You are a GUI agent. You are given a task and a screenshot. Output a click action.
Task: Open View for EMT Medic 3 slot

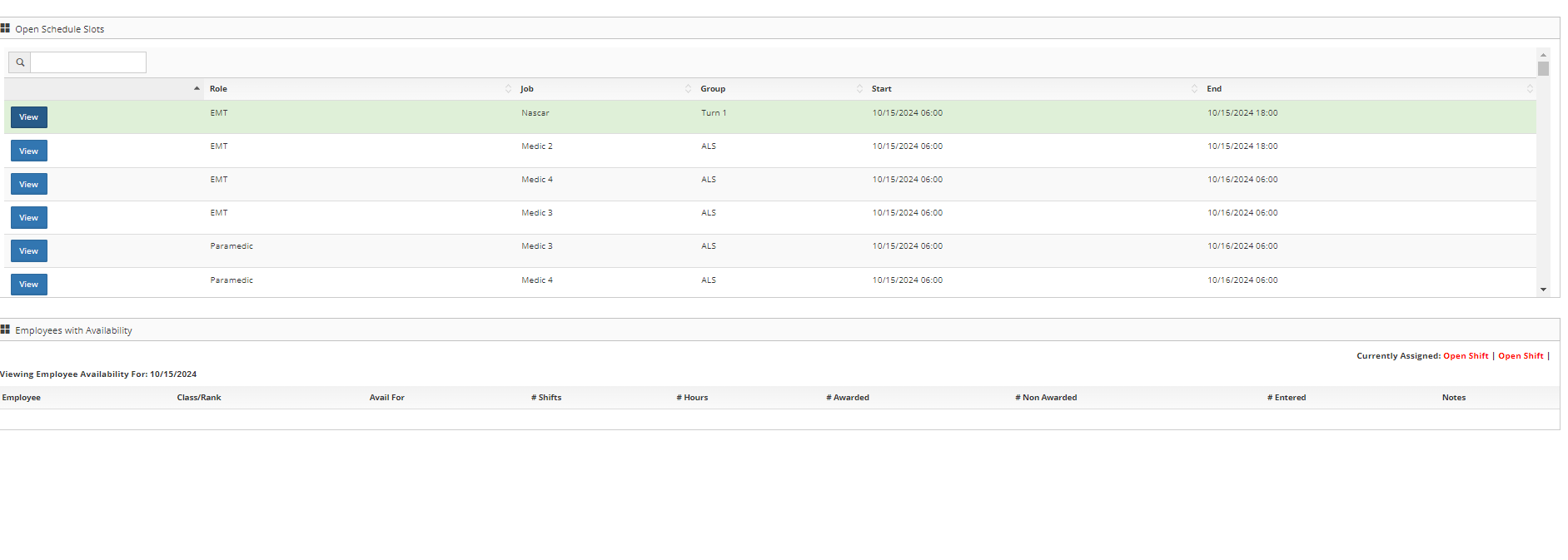(29, 217)
